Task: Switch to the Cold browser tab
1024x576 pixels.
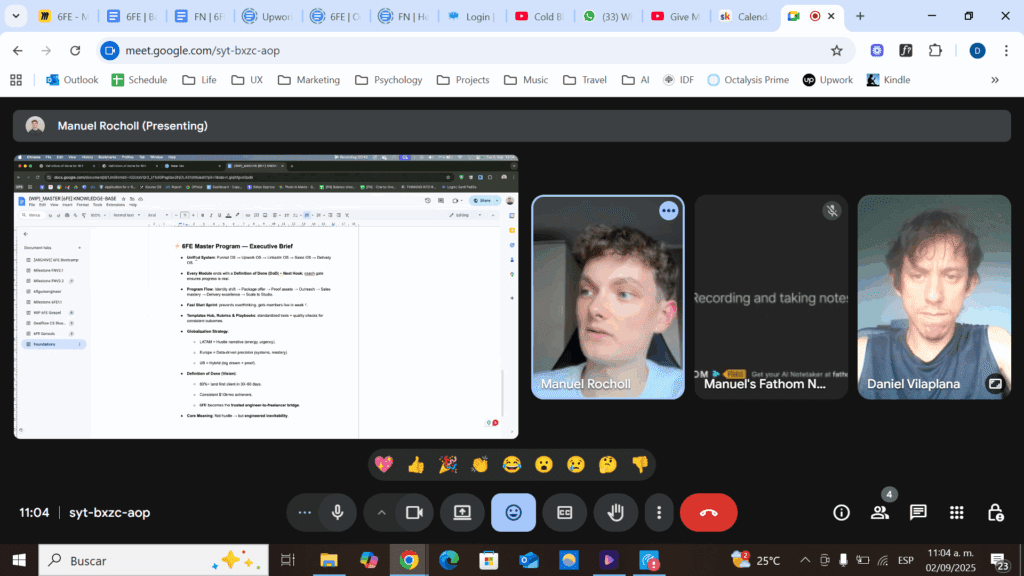Action: 540,16
